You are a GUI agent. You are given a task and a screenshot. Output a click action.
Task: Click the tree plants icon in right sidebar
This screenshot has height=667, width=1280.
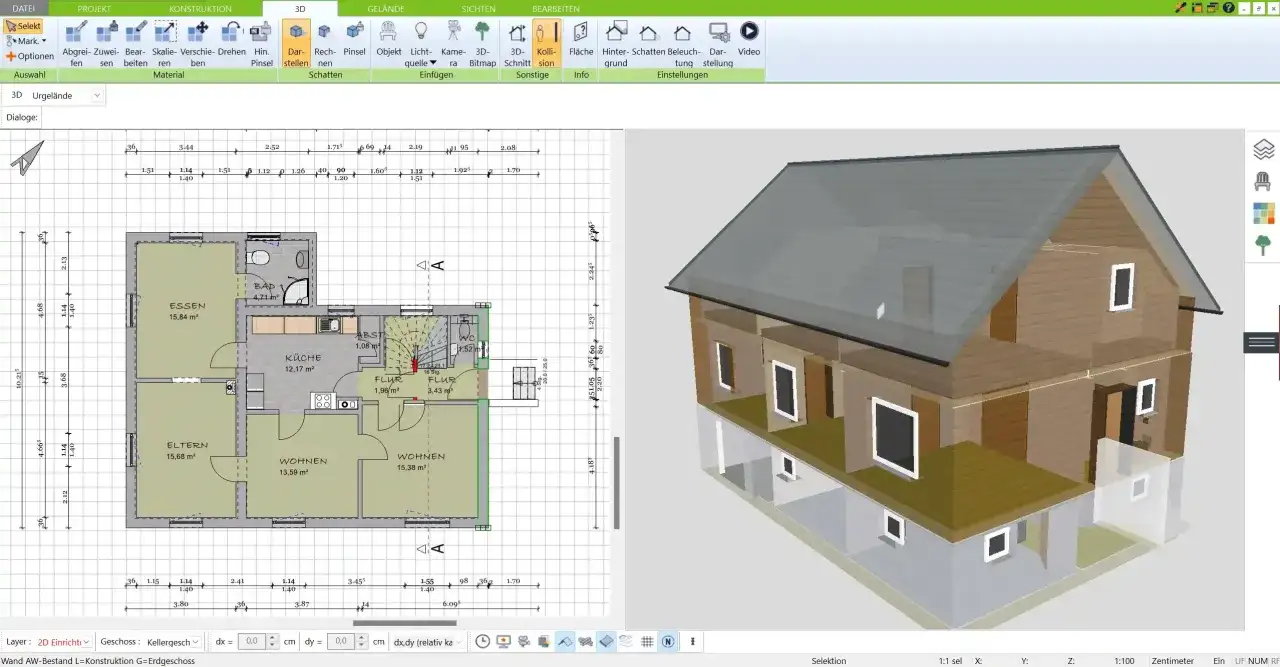click(1263, 244)
